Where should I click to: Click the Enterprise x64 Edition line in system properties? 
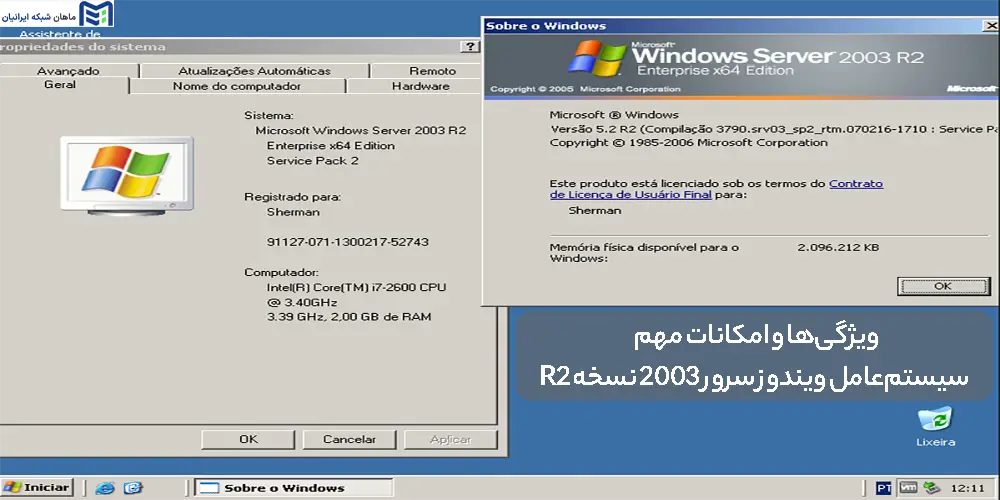click(x=330, y=146)
